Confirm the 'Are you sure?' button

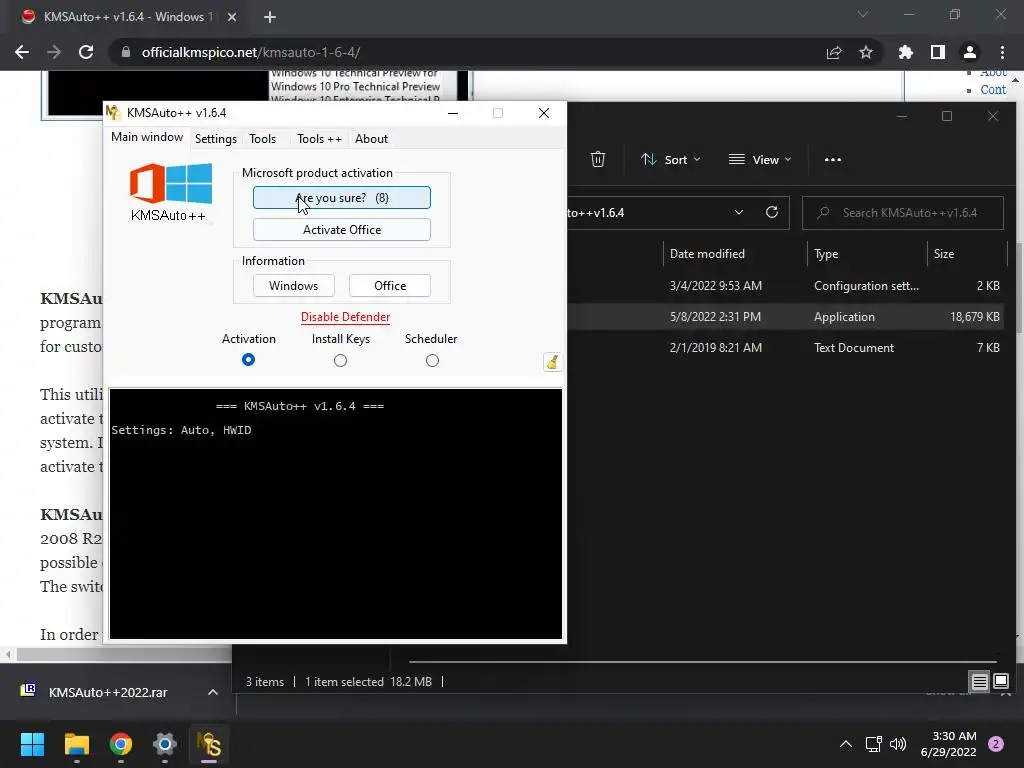(x=342, y=198)
